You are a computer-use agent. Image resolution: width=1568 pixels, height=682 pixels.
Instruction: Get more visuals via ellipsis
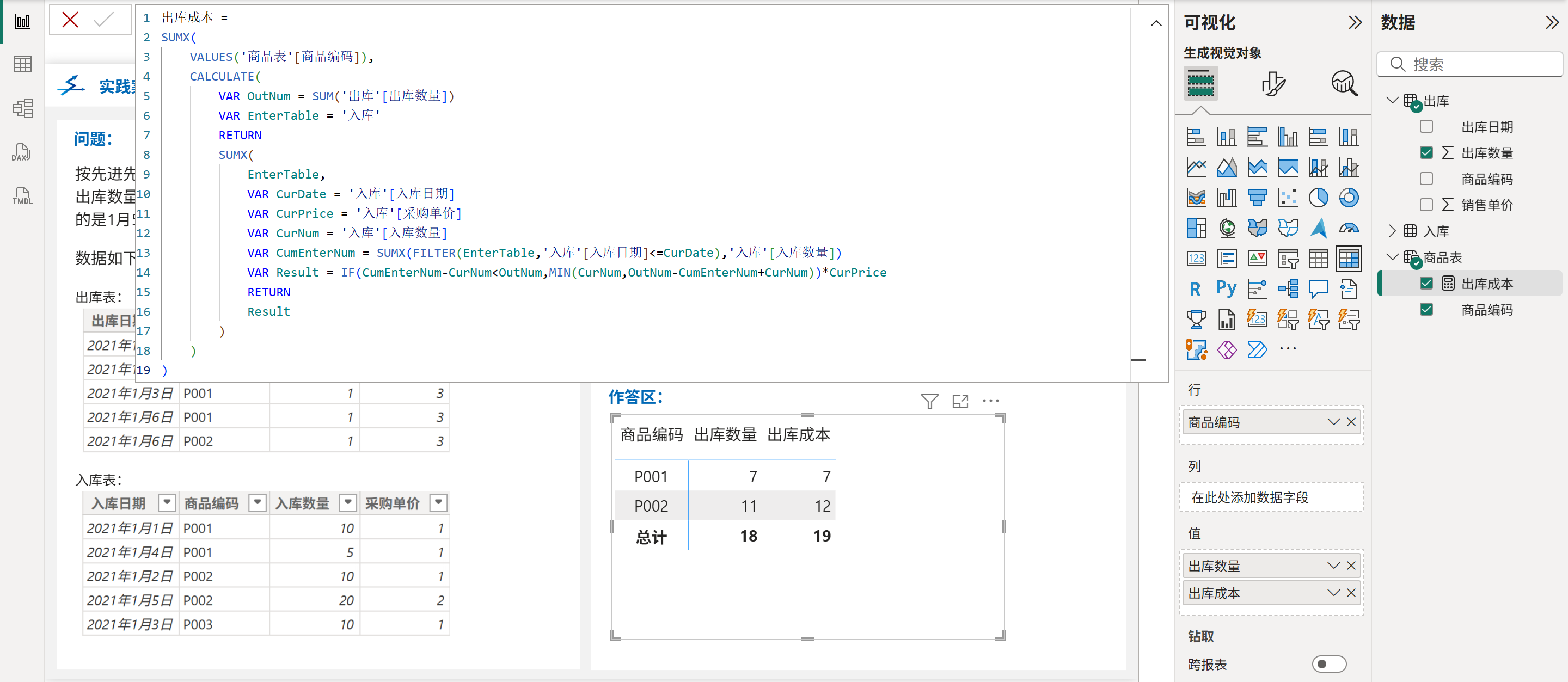point(1288,348)
